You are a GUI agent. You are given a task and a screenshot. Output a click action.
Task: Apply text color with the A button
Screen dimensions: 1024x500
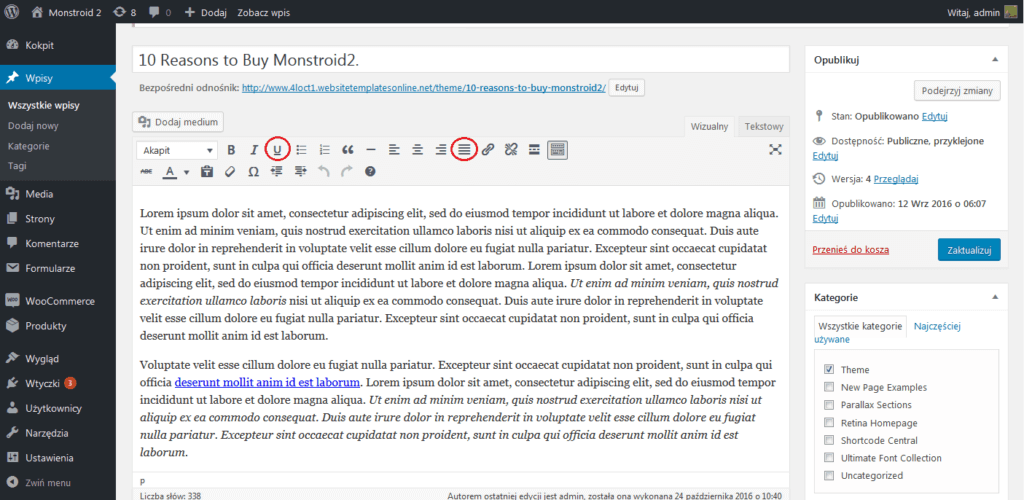[170, 172]
